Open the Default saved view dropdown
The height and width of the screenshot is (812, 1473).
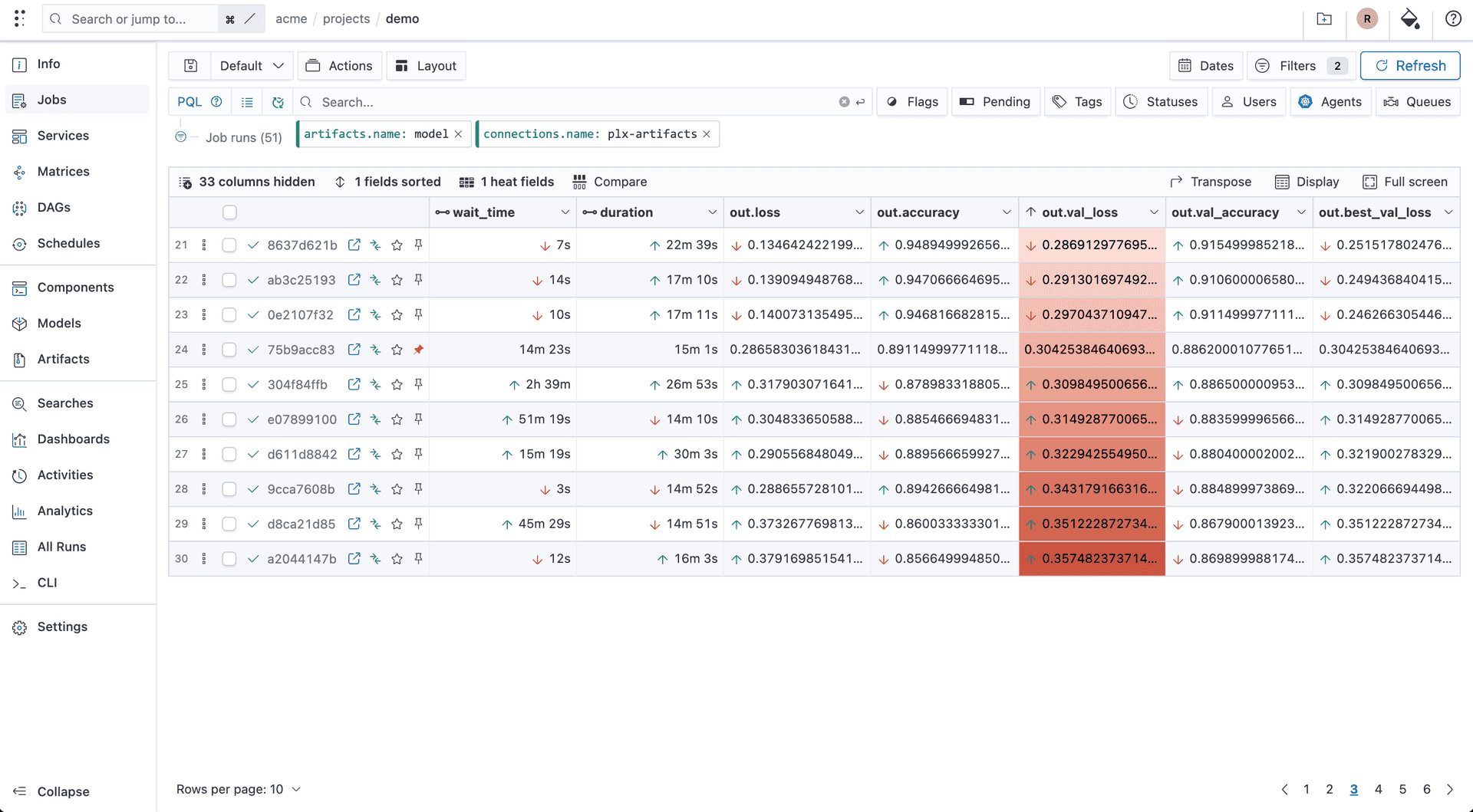click(x=251, y=65)
